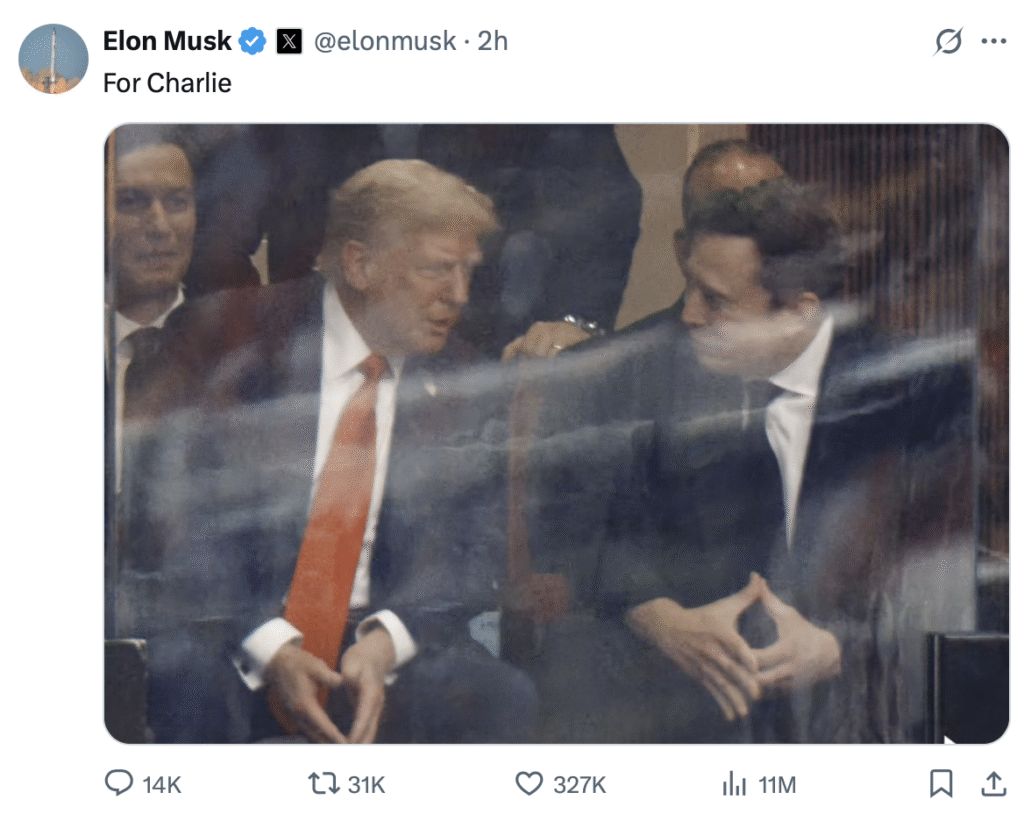Viewport: 1024px width, 814px height.
Task: Click the blue verified checkmark badge
Action: click(x=252, y=42)
